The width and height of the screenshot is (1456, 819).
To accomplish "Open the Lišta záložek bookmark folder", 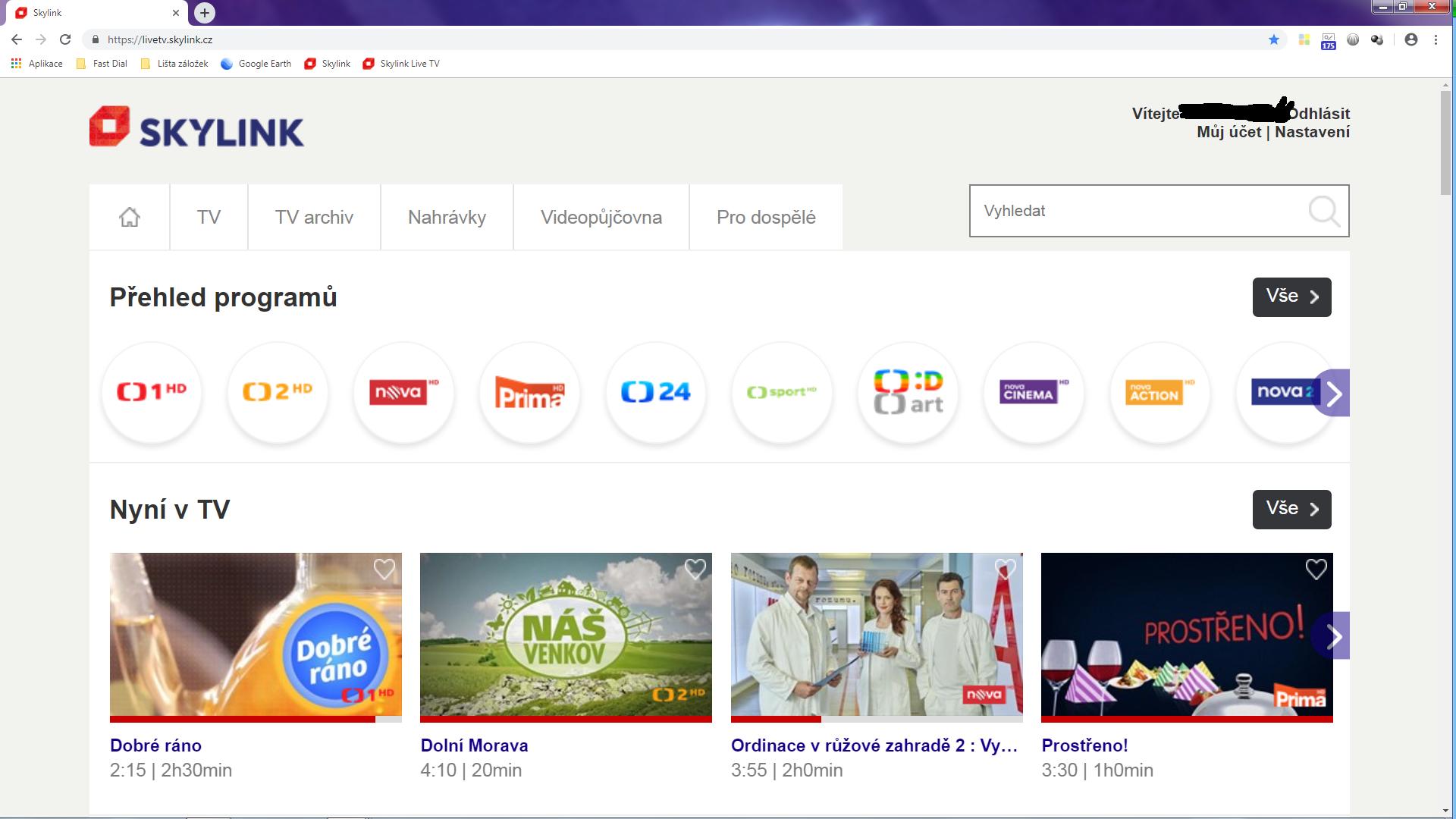I will pyautogui.click(x=174, y=64).
